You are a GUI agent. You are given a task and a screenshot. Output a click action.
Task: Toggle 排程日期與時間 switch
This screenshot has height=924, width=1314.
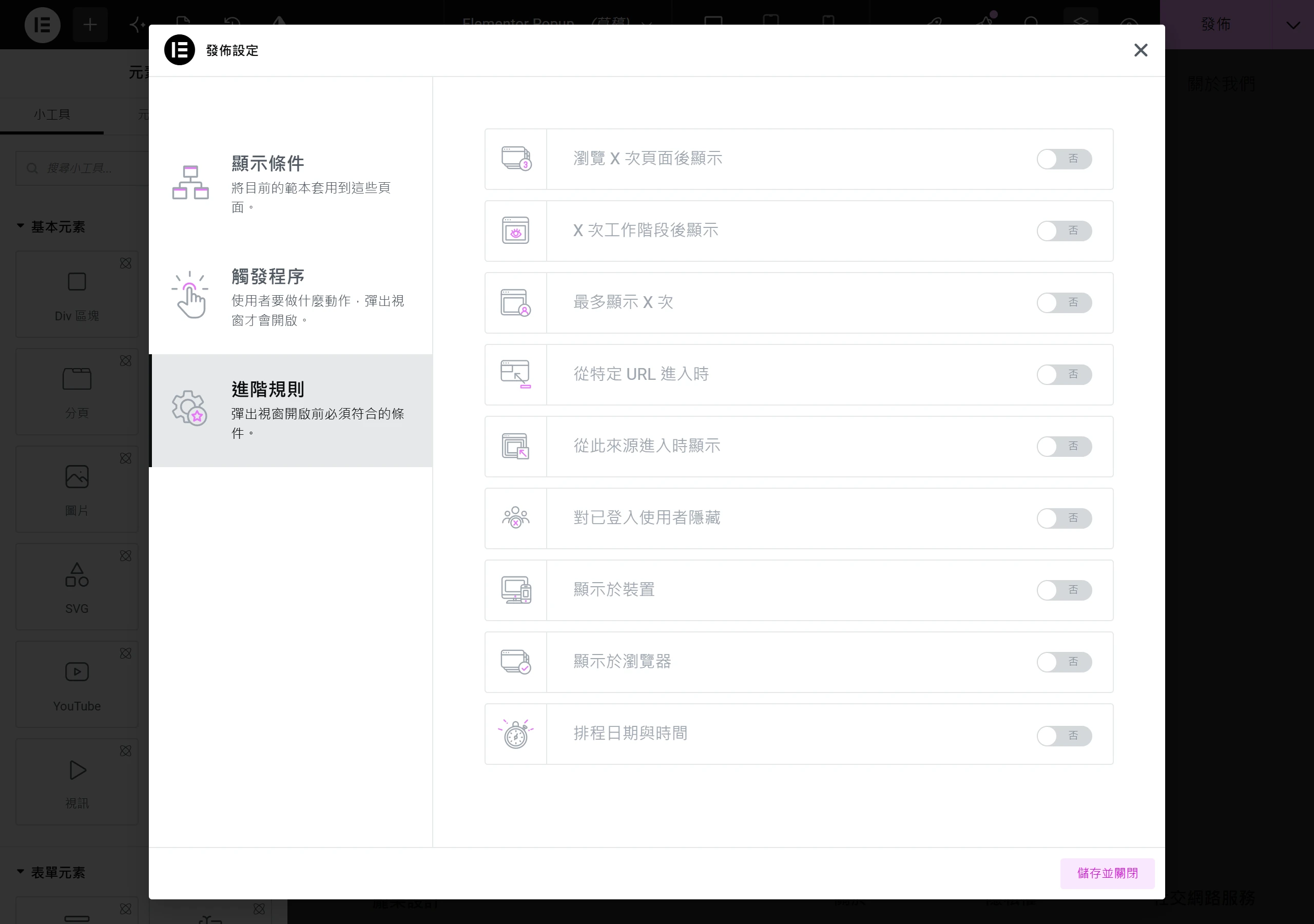pos(1064,736)
